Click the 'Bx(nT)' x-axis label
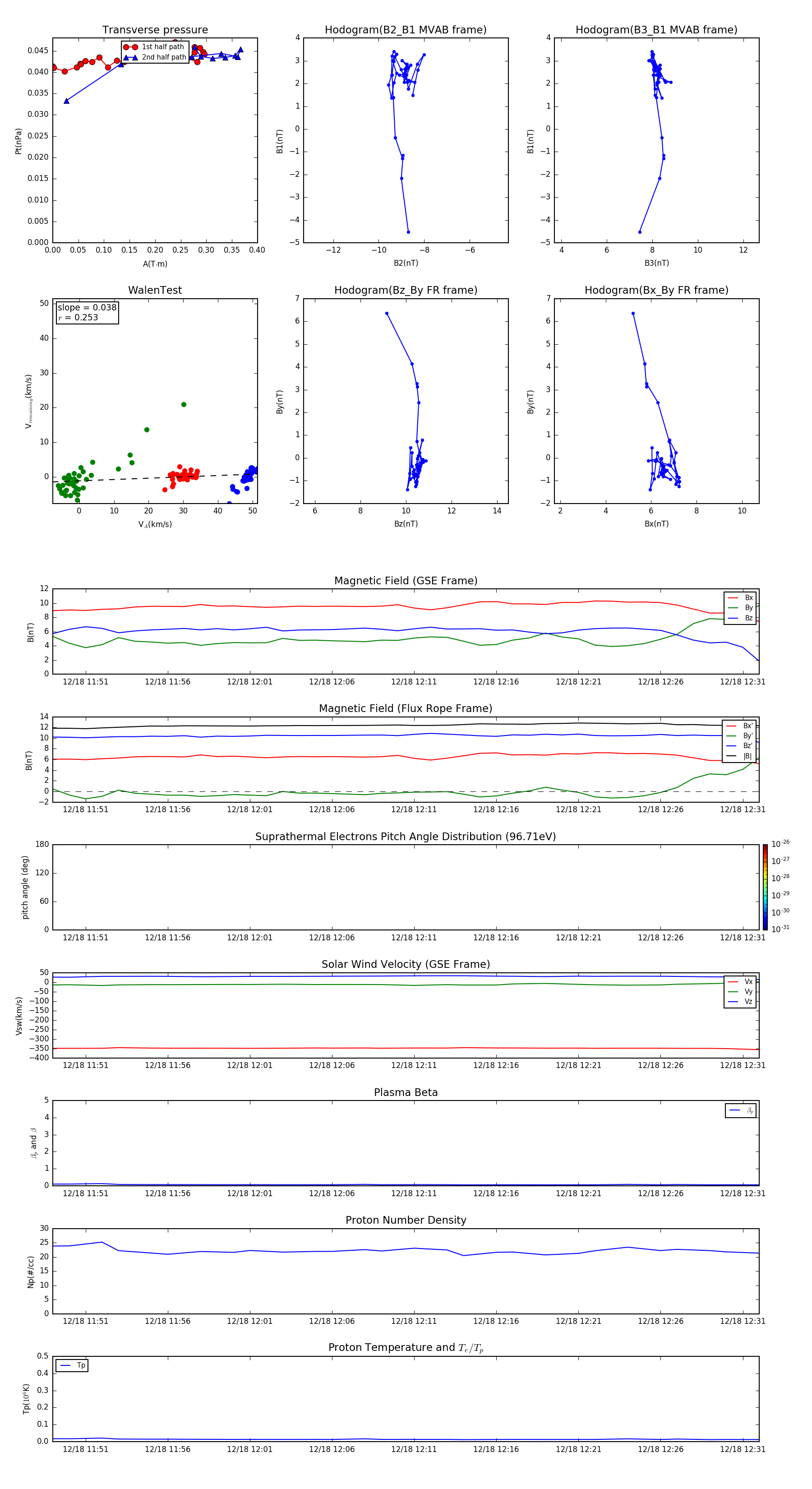 click(x=656, y=524)
